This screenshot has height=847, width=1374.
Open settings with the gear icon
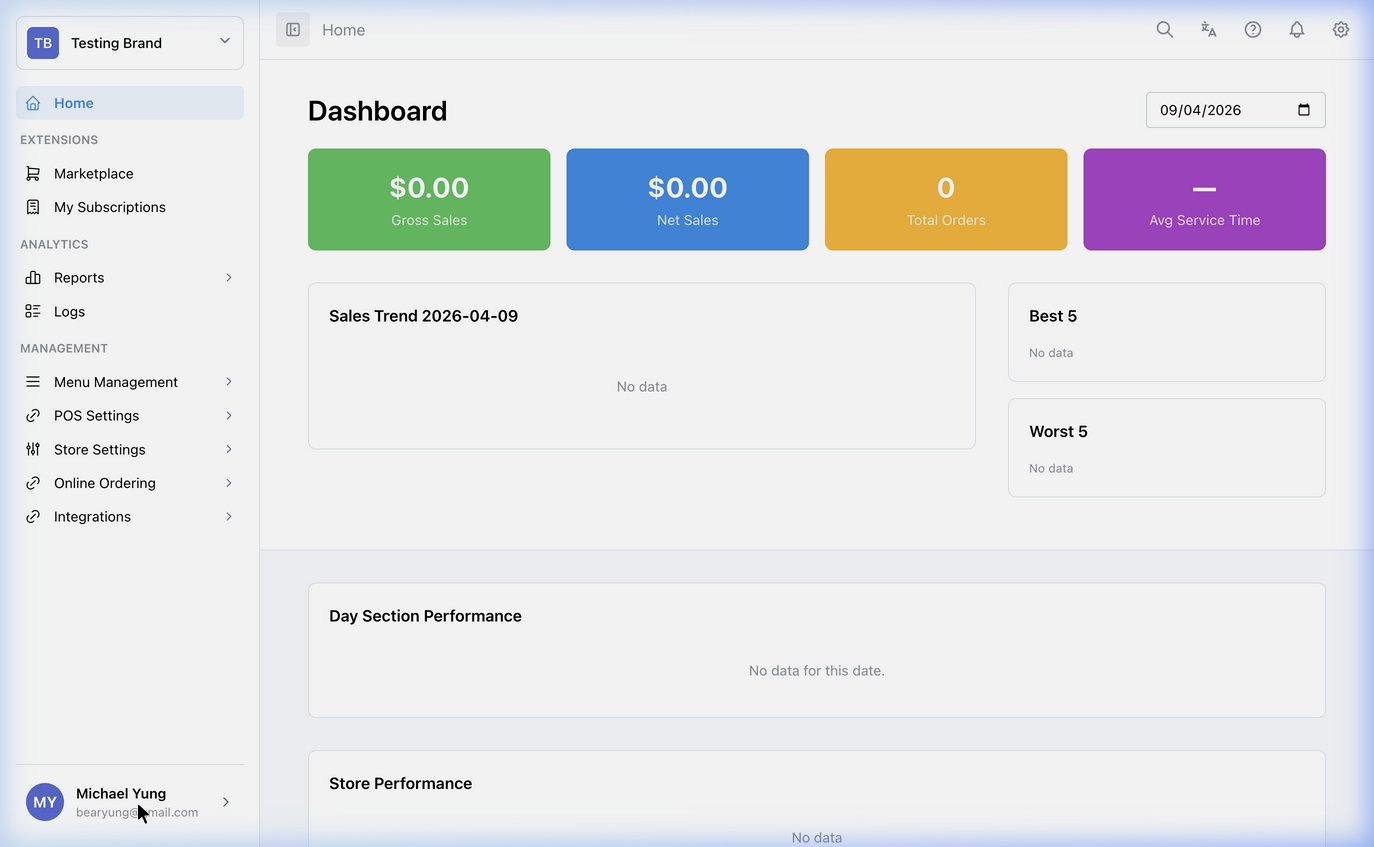point(1340,29)
